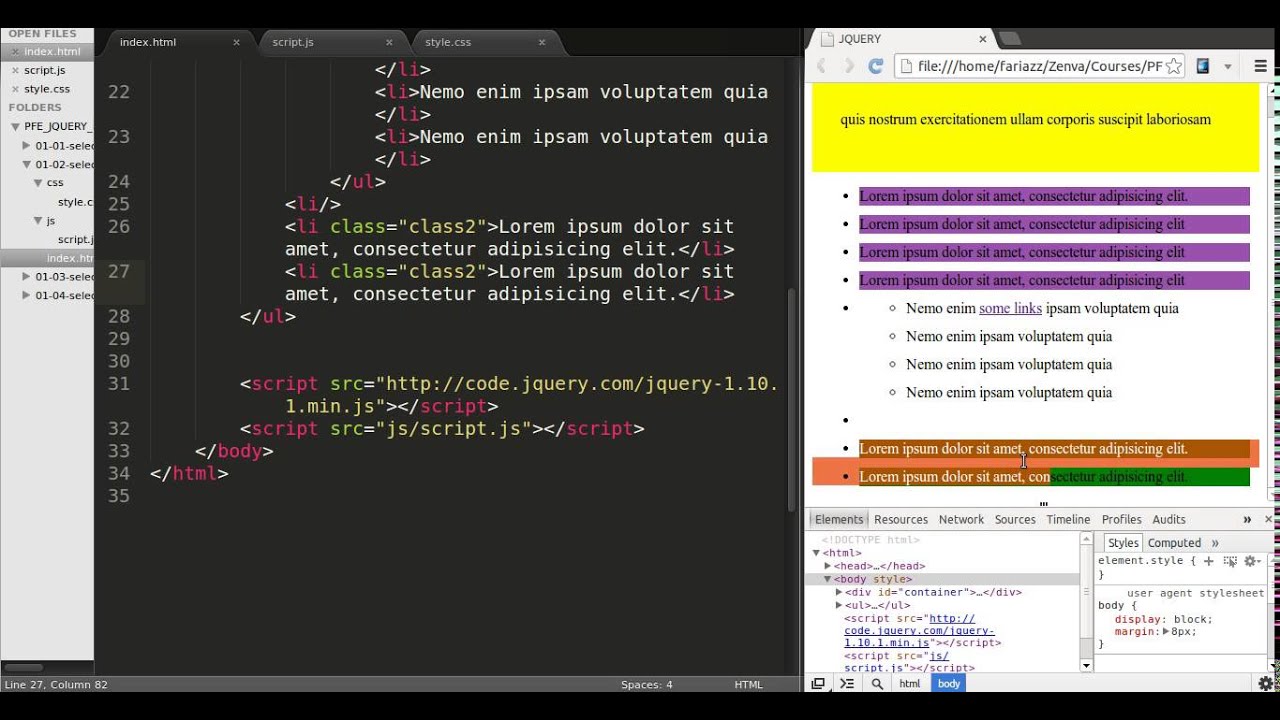Screen dimensions: 1280x720
Task: Collapse the body node in DOM tree
Action: coord(828,579)
